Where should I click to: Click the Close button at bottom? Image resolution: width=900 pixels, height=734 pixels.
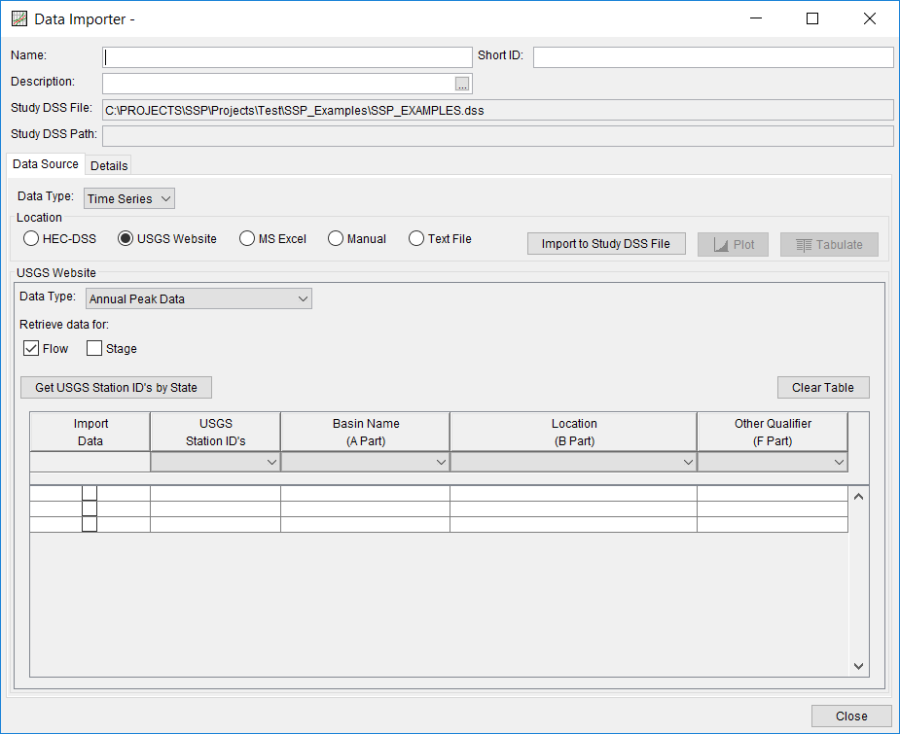(x=851, y=716)
